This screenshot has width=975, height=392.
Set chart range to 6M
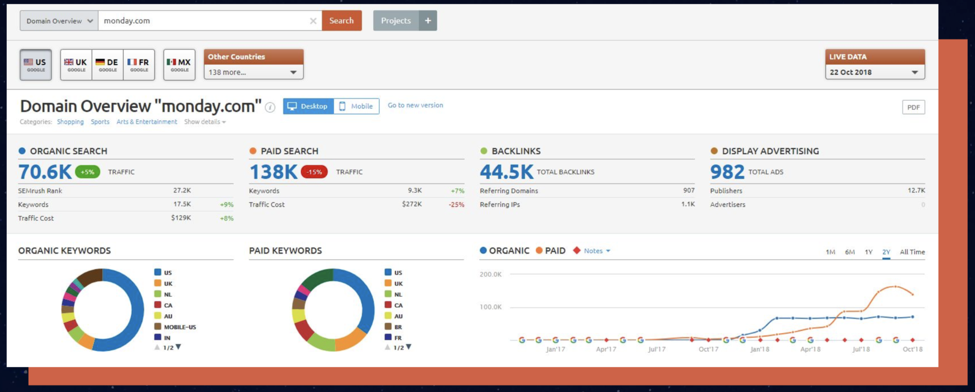(849, 252)
